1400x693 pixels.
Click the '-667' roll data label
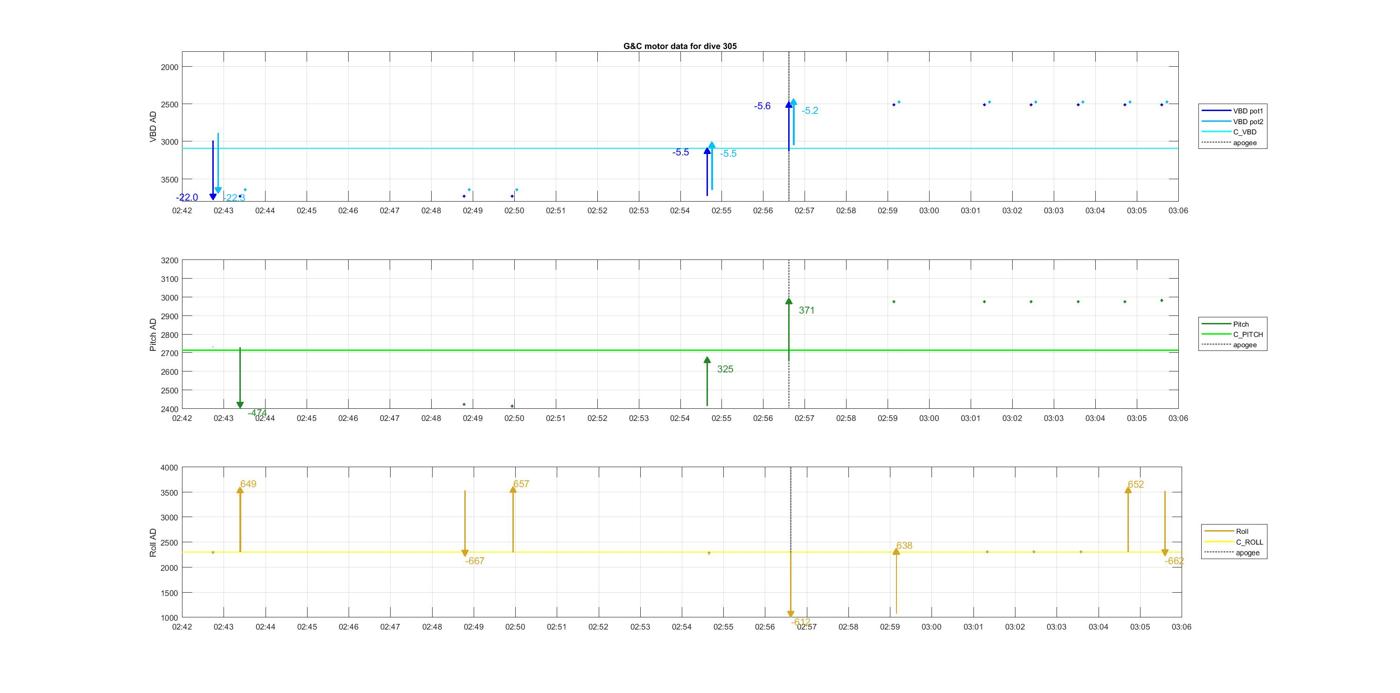pyautogui.click(x=475, y=561)
